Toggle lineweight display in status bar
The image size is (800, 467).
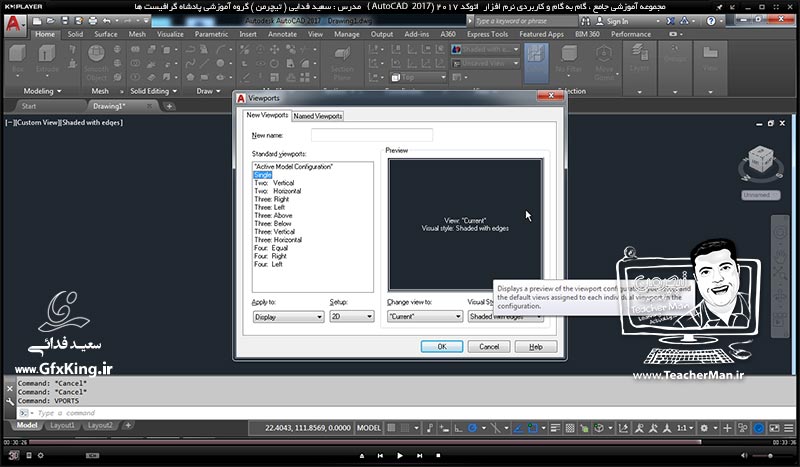click(x=556, y=428)
